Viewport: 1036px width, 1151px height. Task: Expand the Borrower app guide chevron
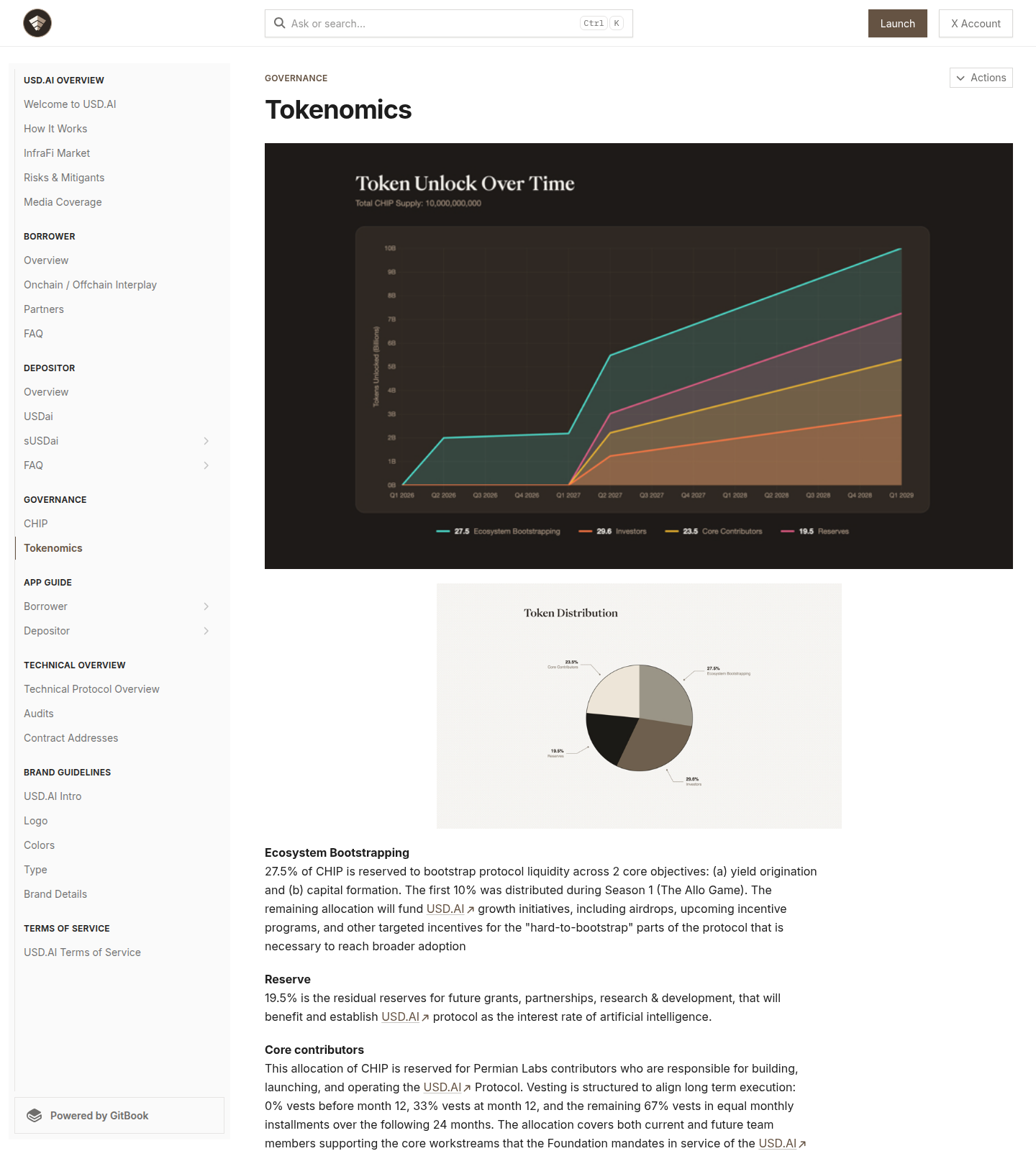click(206, 606)
